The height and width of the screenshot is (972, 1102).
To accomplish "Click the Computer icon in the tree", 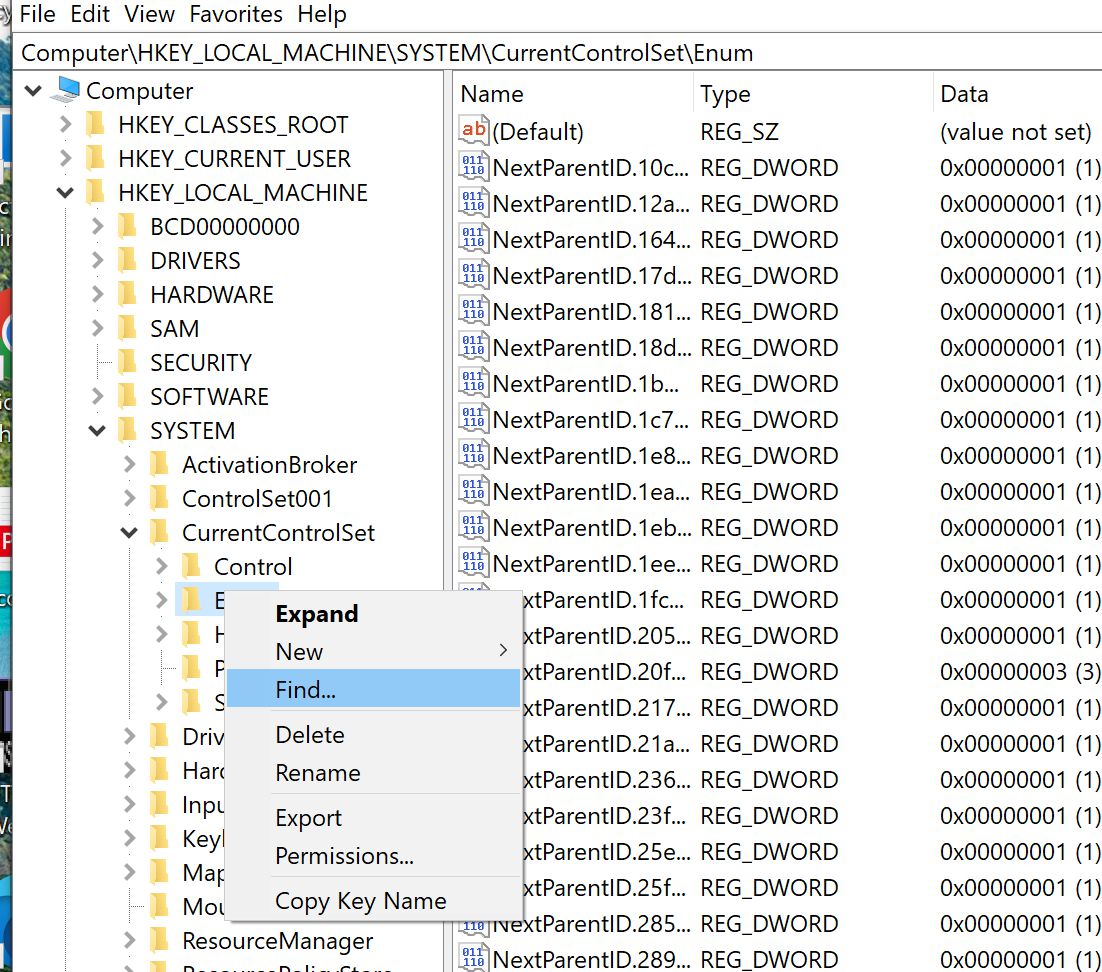I will tap(66, 91).
